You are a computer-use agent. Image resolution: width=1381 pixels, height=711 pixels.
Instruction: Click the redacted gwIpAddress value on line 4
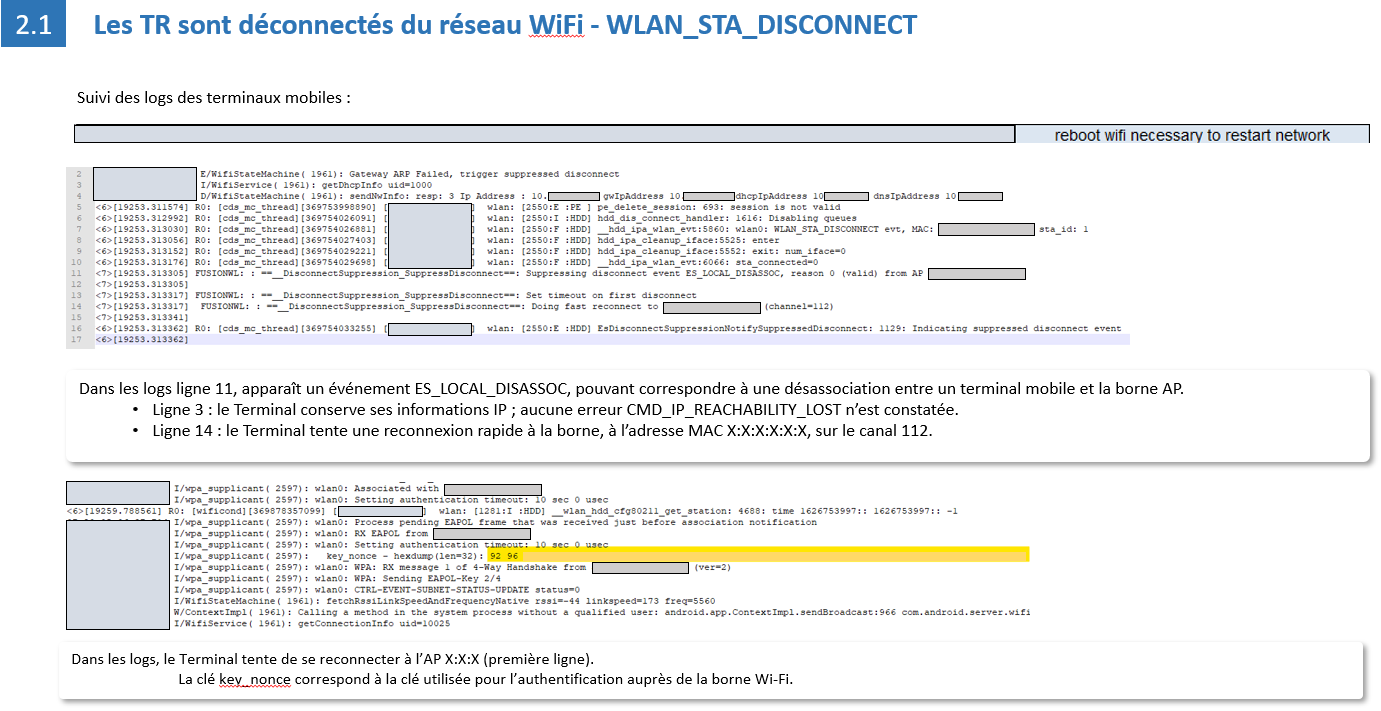tap(711, 195)
